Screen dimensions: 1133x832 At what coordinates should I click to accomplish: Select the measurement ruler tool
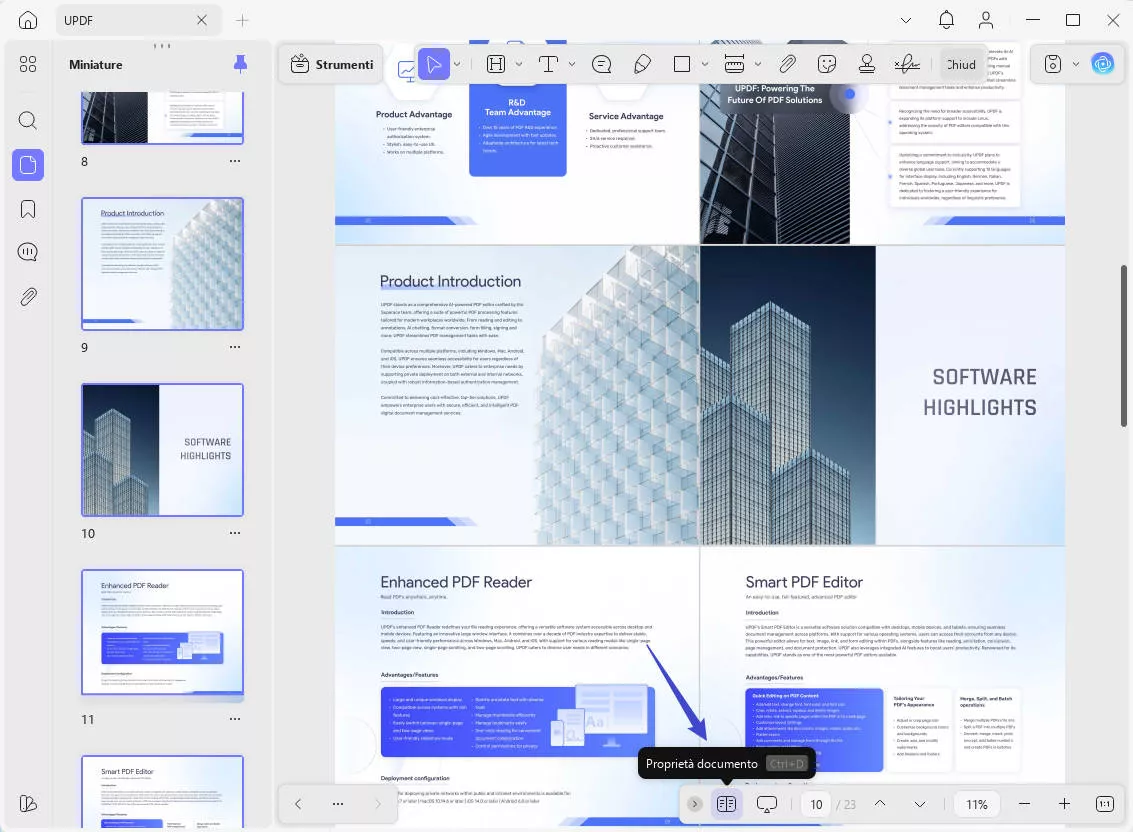(x=734, y=64)
